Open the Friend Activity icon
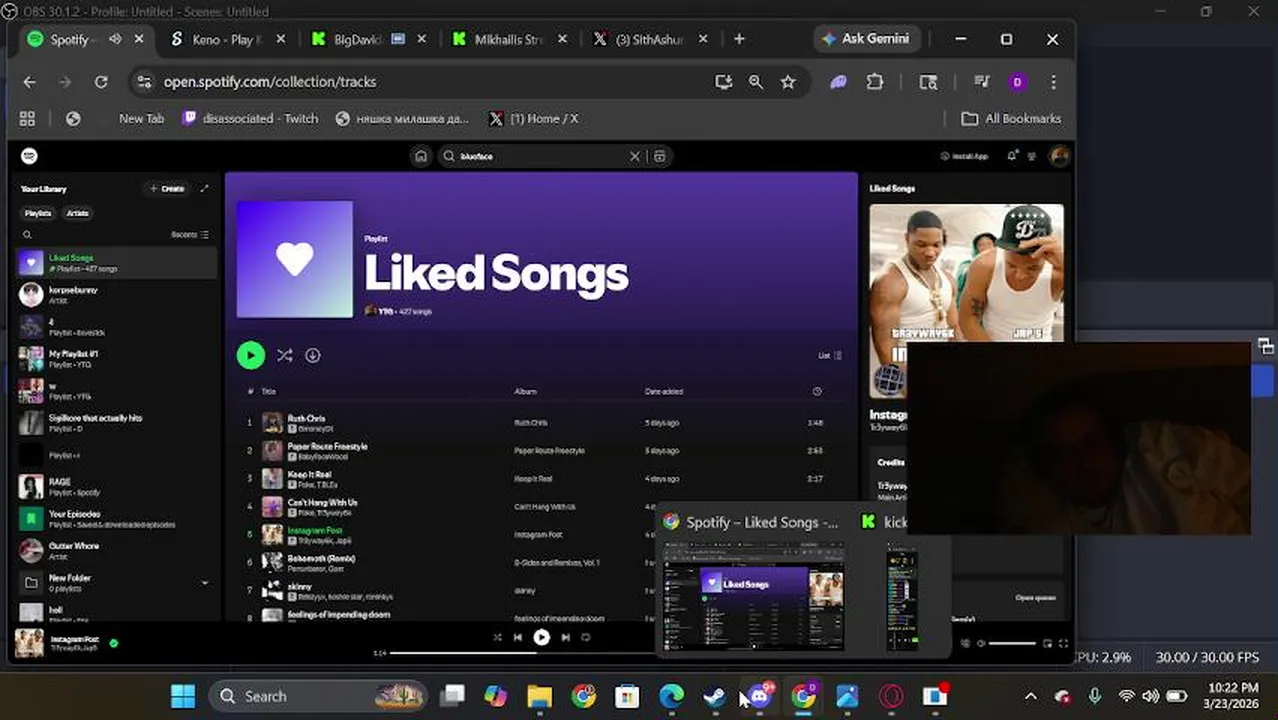Screen dimensions: 1278x720 pos(1033,156)
